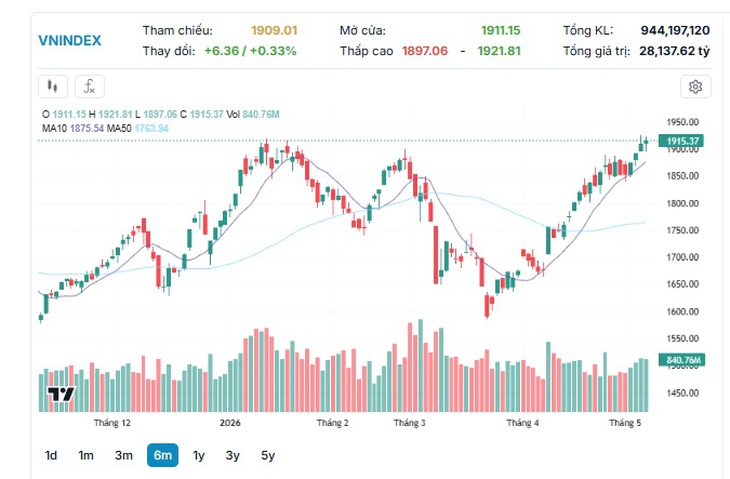Screen dimensions: 730x479
Task: Click the MA50 indicator legend
Action: point(137,128)
